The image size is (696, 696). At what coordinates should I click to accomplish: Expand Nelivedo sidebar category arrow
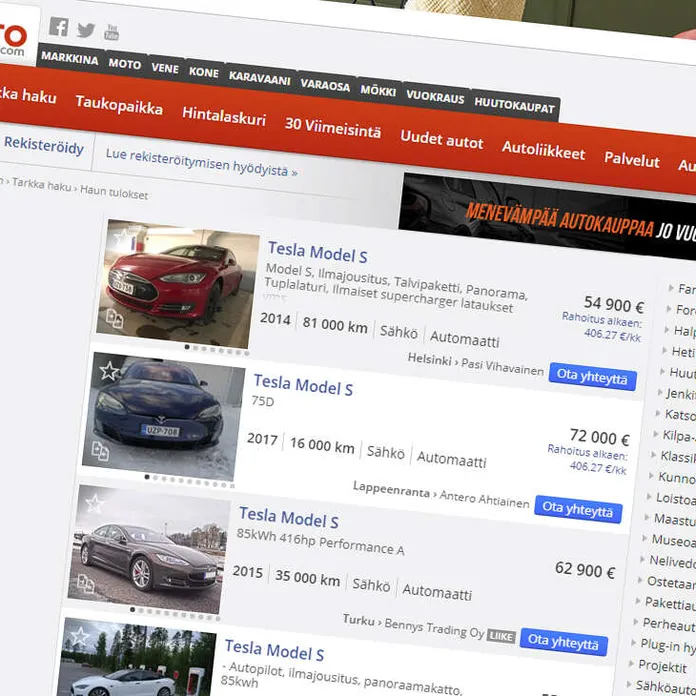click(x=642, y=559)
